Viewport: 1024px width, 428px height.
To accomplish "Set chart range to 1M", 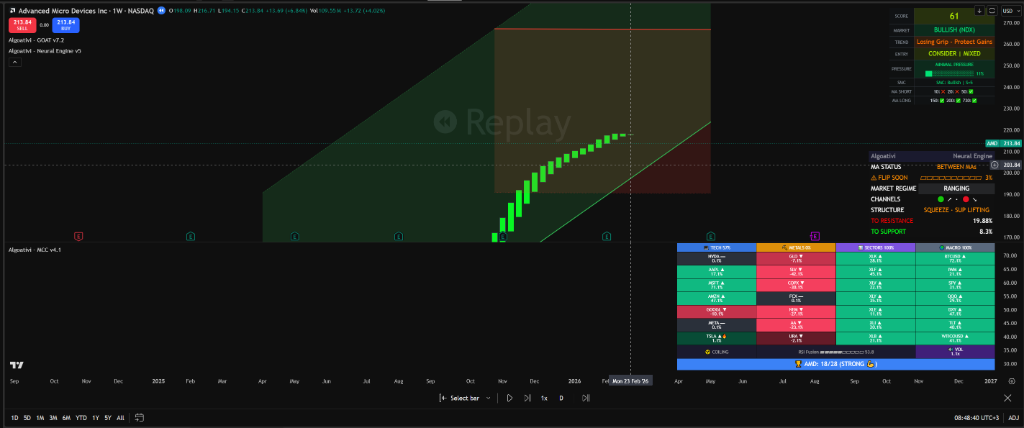I will 40,418.
